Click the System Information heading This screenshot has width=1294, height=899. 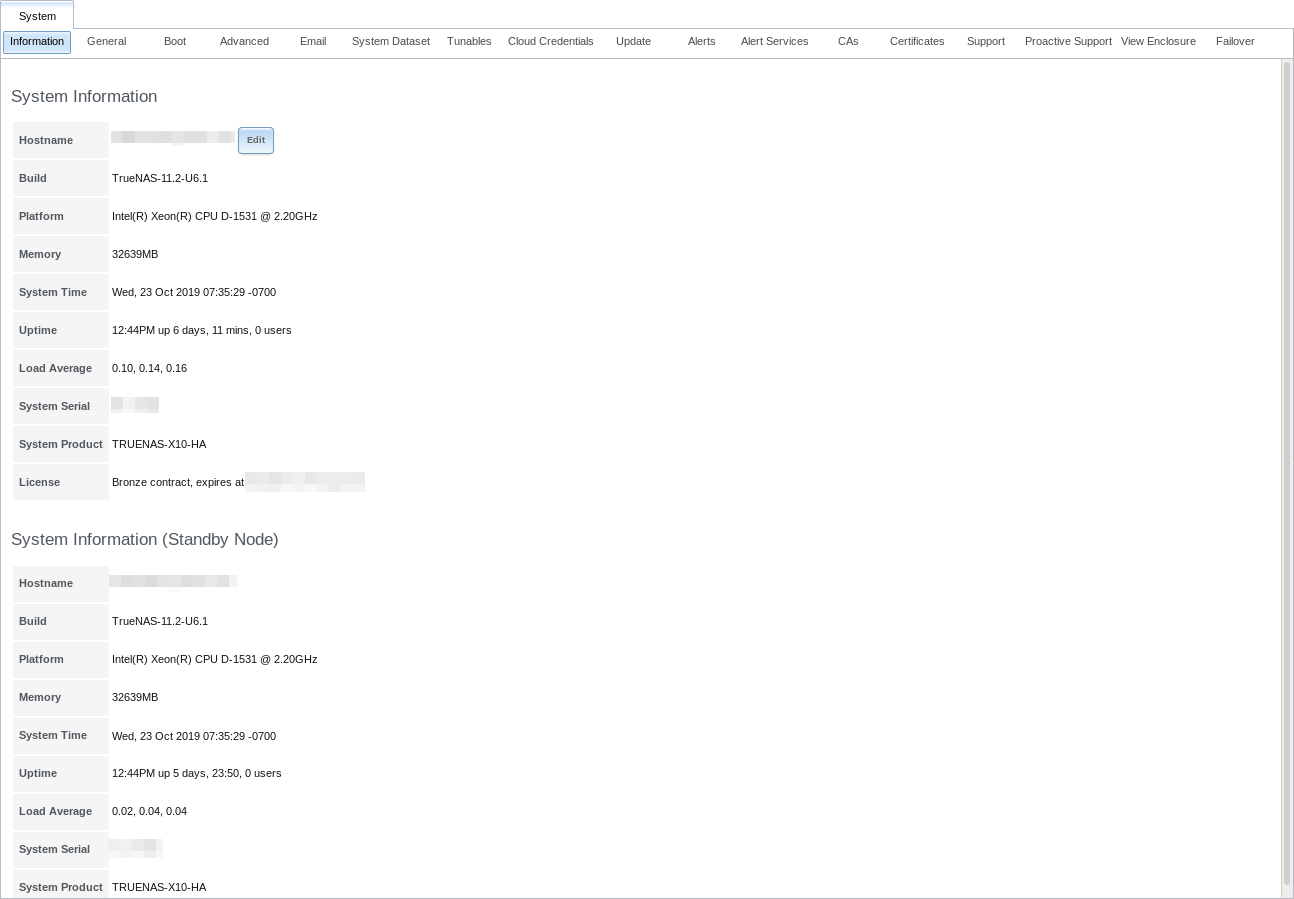[84, 97]
